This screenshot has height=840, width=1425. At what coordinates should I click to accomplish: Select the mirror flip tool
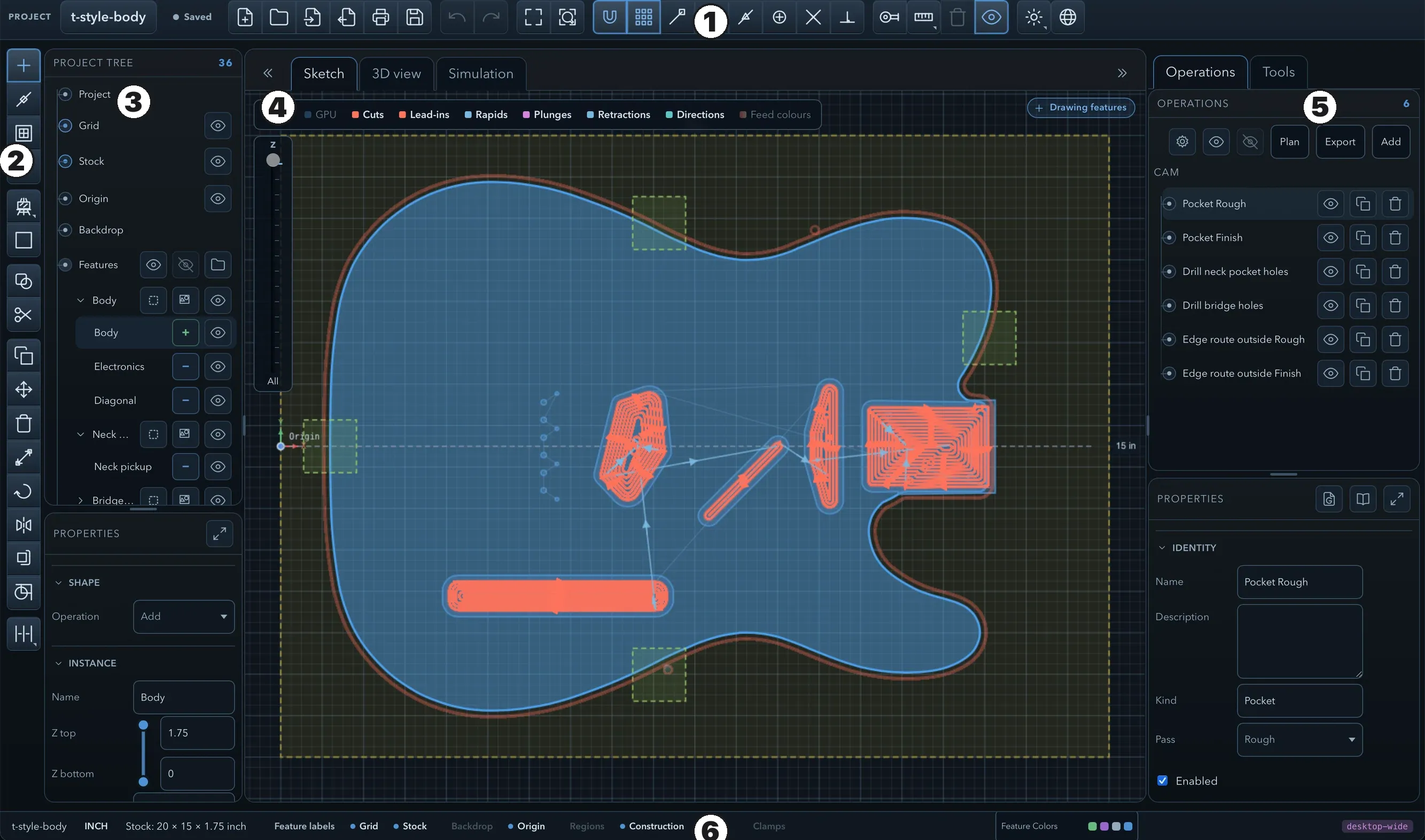click(x=23, y=525)
